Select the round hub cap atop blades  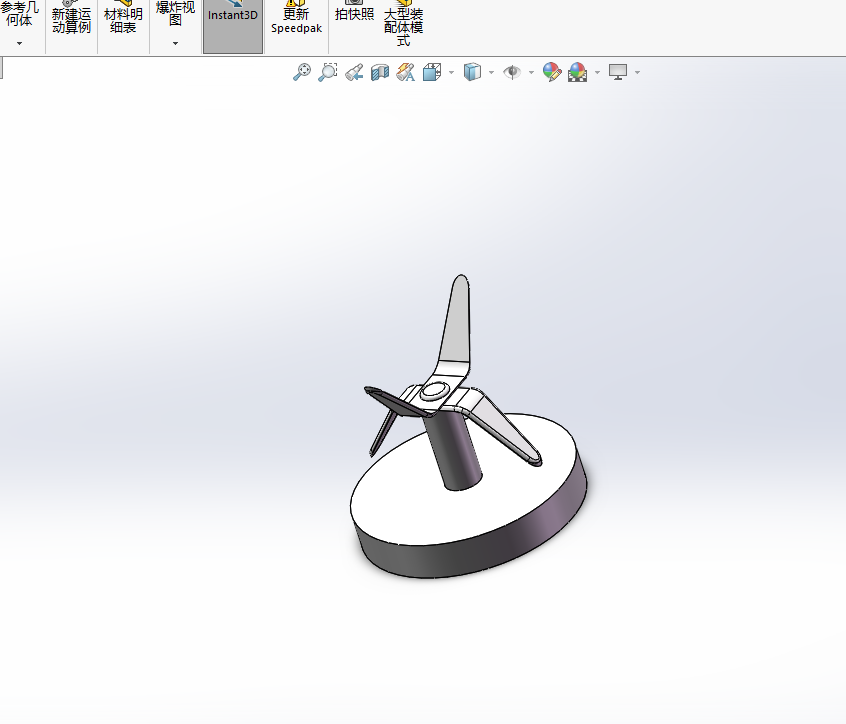pos(434,390)
